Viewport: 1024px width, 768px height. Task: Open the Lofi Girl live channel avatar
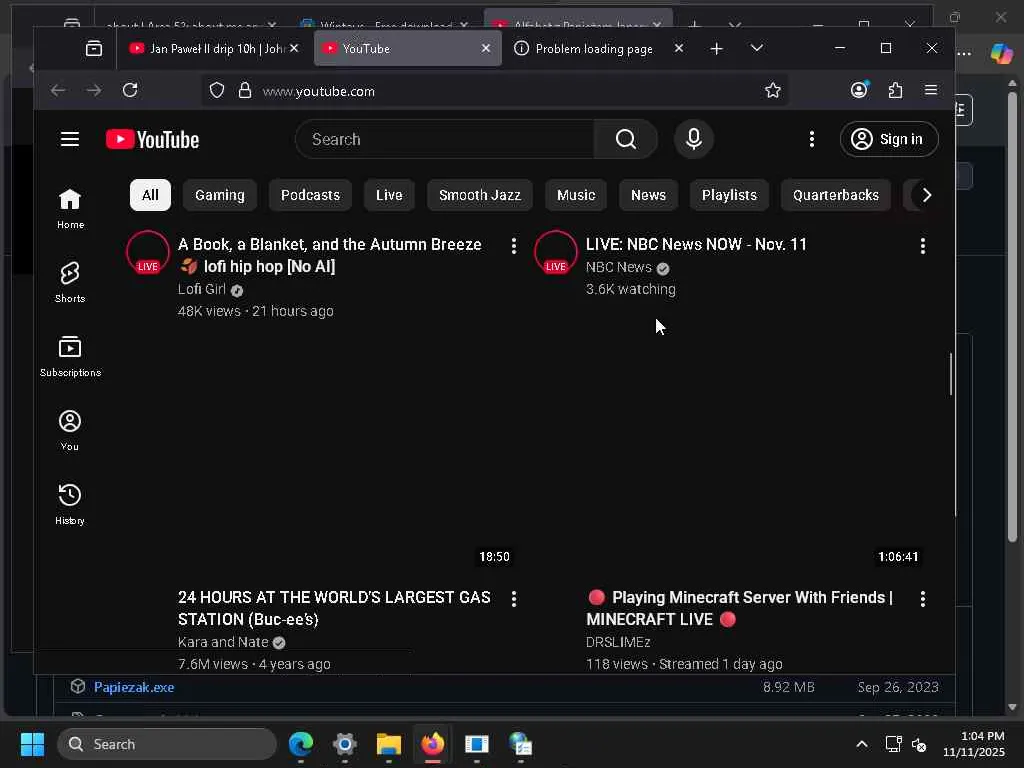point(148,252)
